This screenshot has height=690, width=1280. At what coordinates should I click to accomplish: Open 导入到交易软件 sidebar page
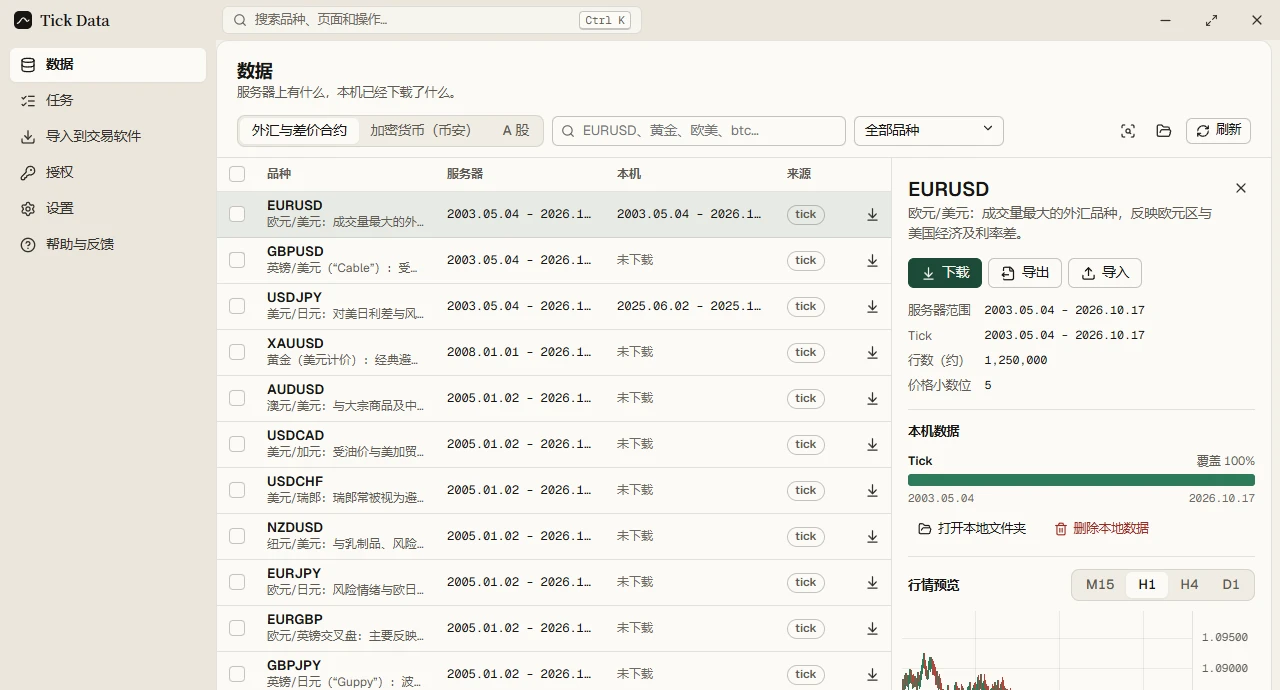tap(108, 136)
